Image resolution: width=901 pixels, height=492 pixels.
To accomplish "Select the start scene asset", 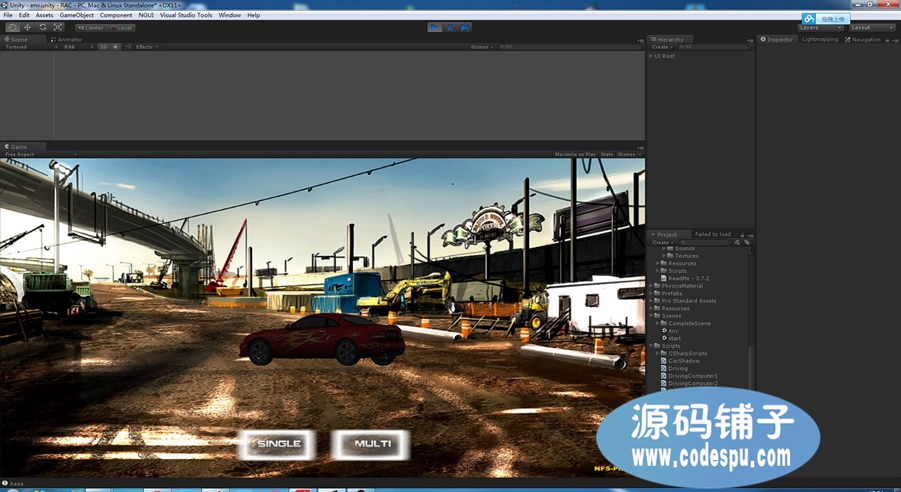I will tap(671, 339).
